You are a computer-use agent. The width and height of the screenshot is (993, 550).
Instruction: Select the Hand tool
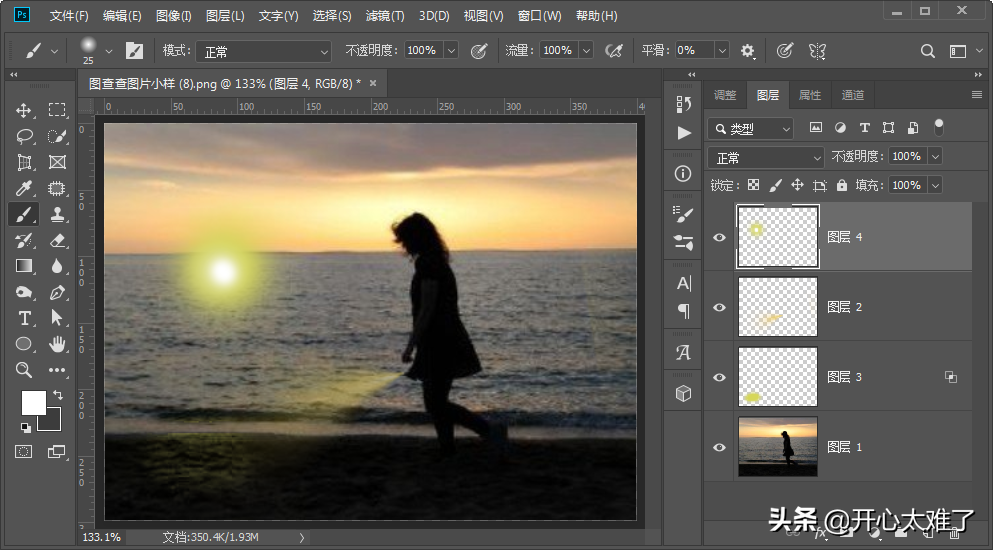[57, 344]
